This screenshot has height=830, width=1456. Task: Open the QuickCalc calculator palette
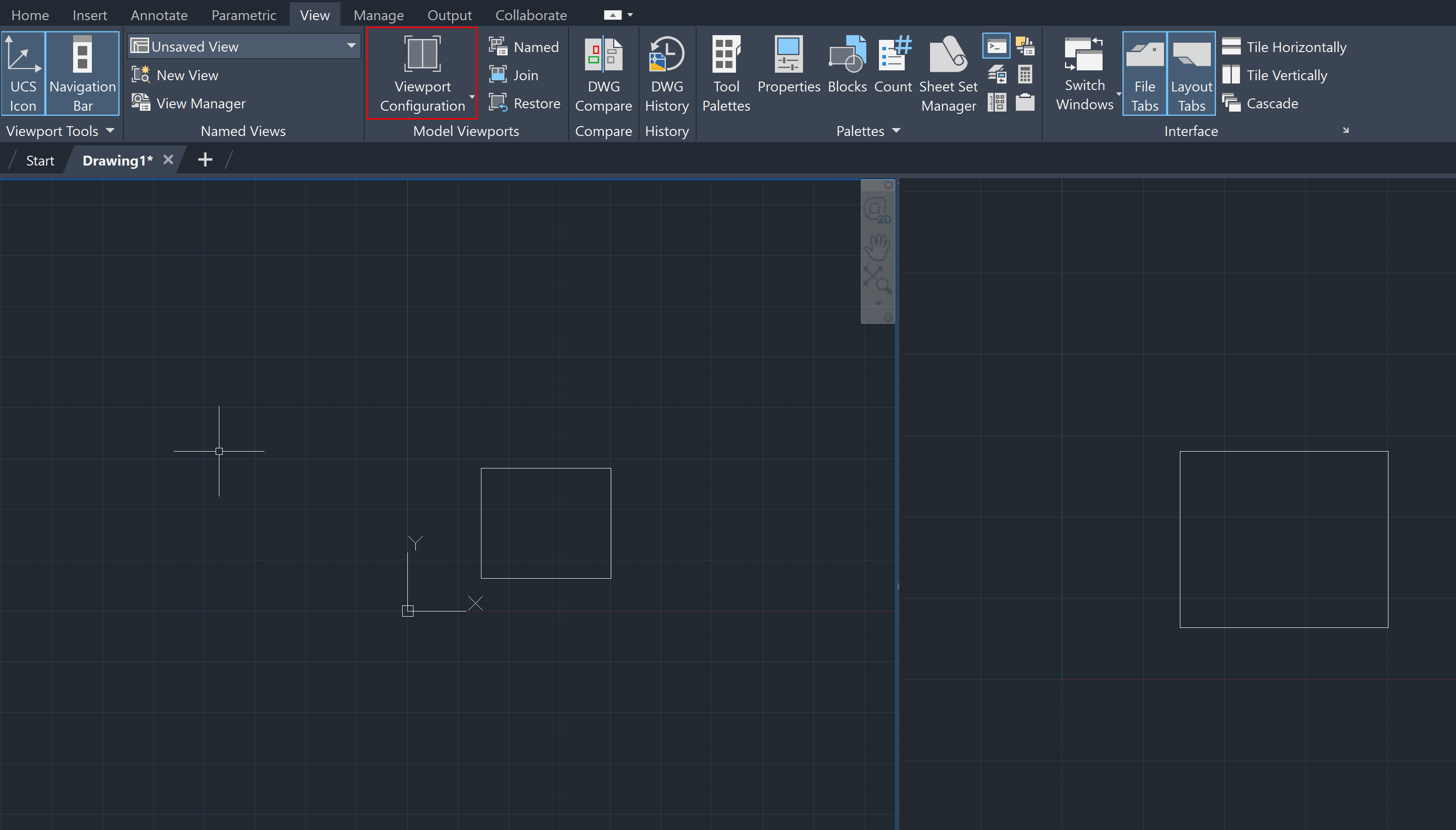click(1024, 74)
